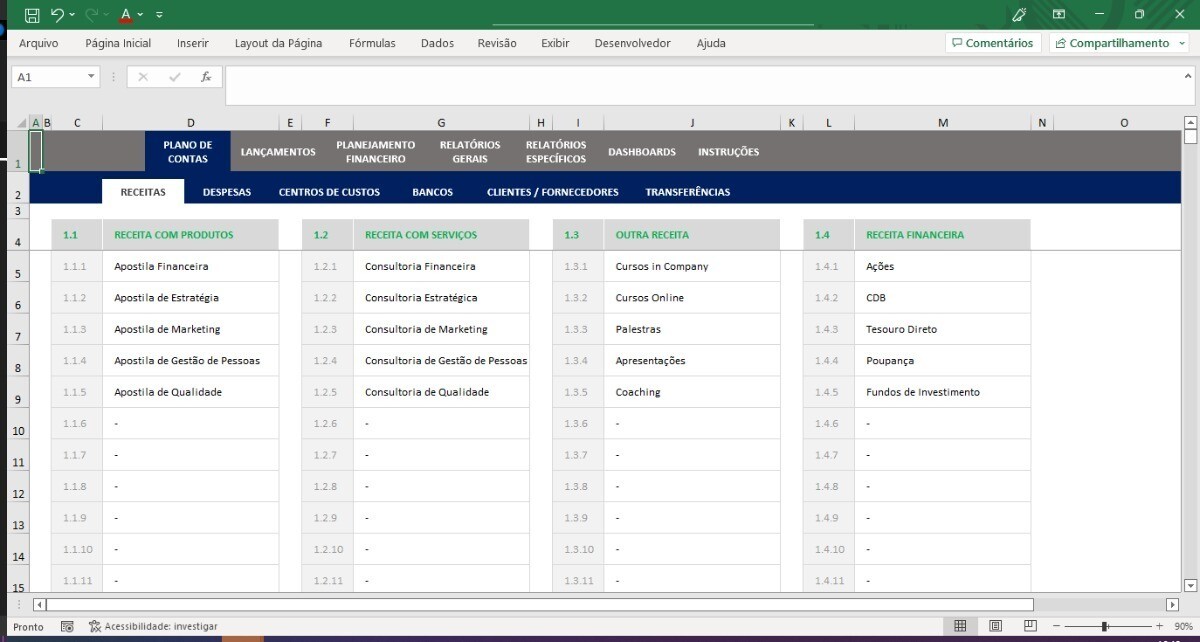This screenshot has width=1200, height=642.
Task: Go to the DESPESAS section
Action: coord(227,192)
